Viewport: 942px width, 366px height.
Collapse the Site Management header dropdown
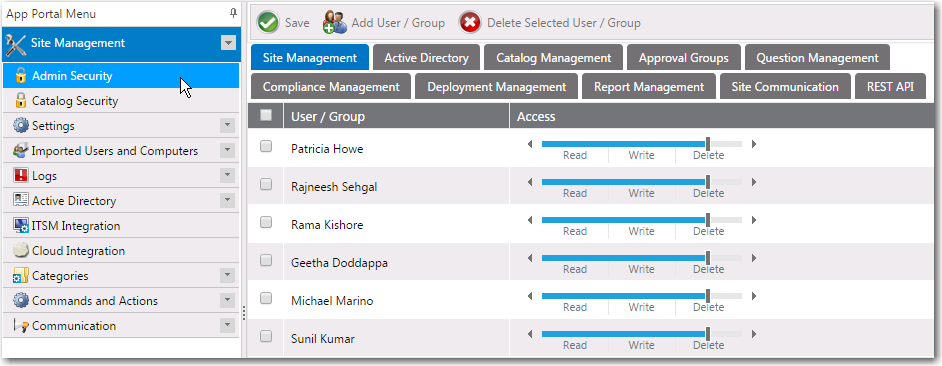tap(228, 43)
